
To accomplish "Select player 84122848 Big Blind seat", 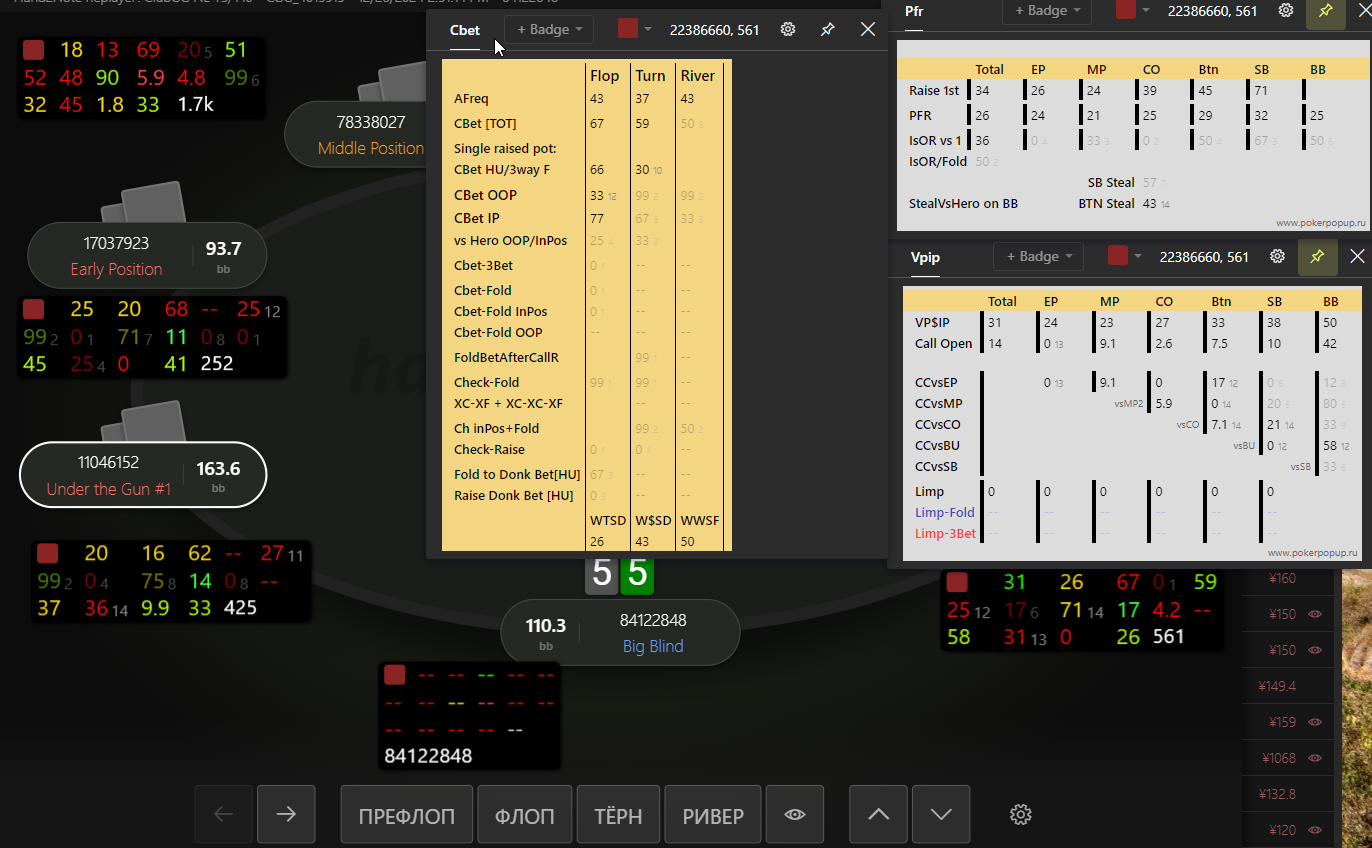I will click(x=620, y=633).
